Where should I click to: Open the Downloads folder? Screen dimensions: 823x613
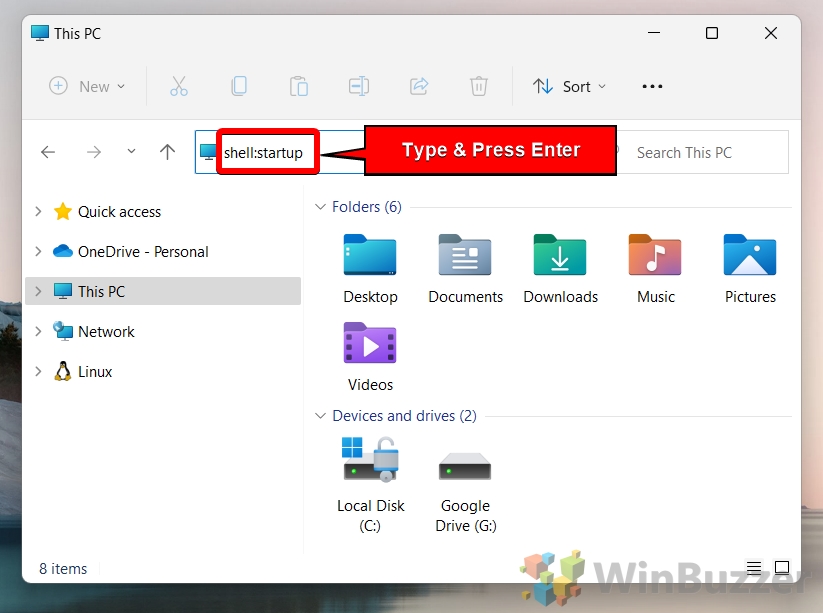560,268
